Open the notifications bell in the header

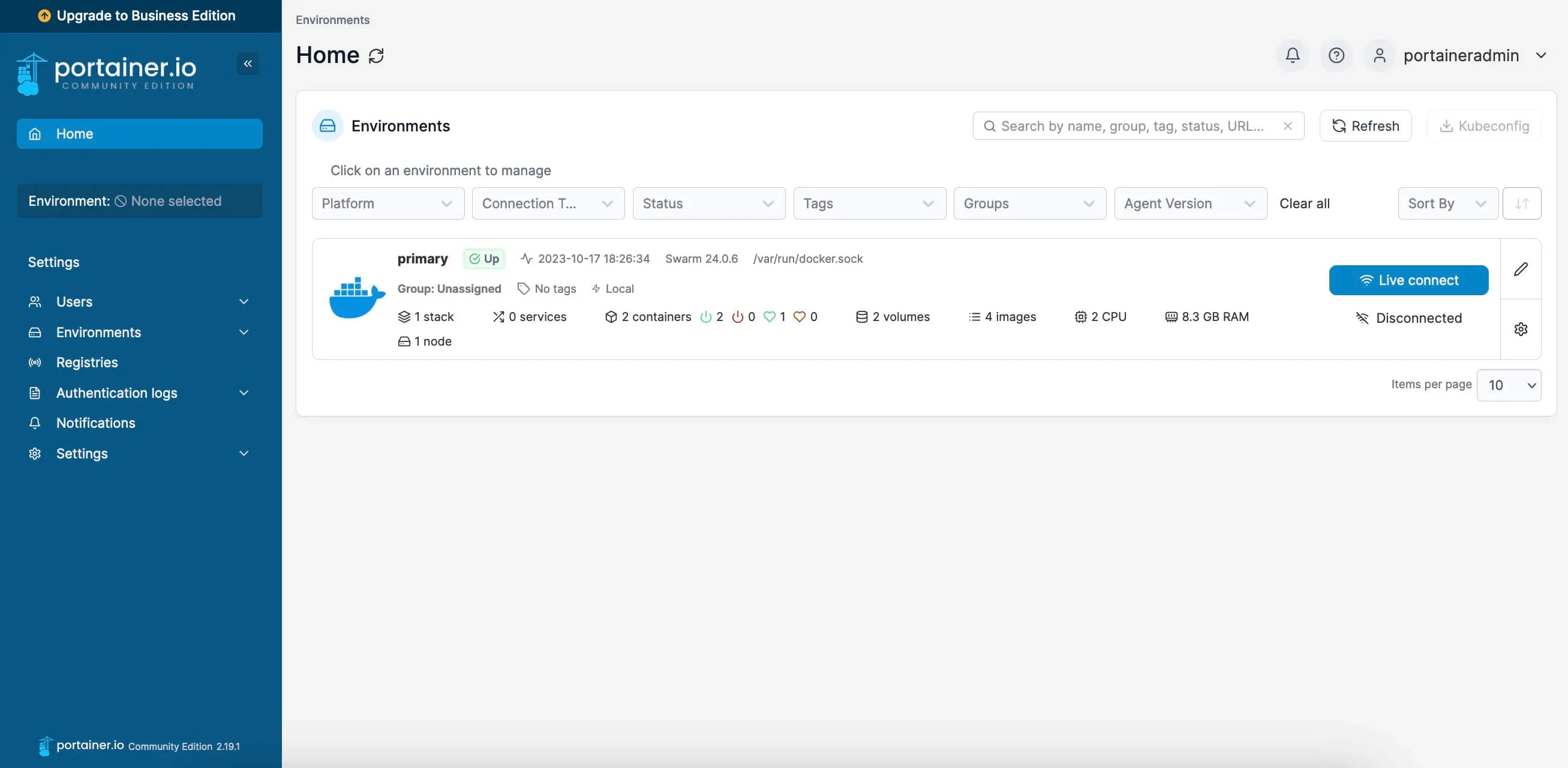click(1292, 55)
